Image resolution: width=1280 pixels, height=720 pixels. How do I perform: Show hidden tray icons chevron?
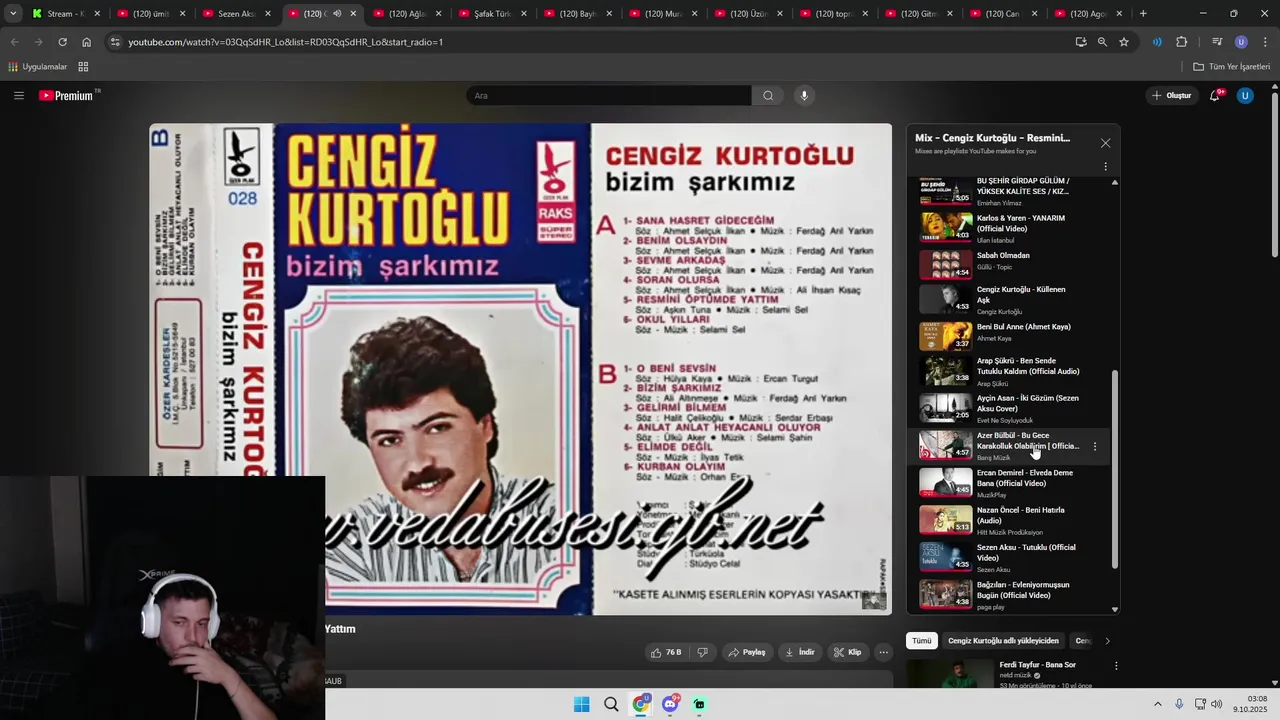click(1158, 704)
